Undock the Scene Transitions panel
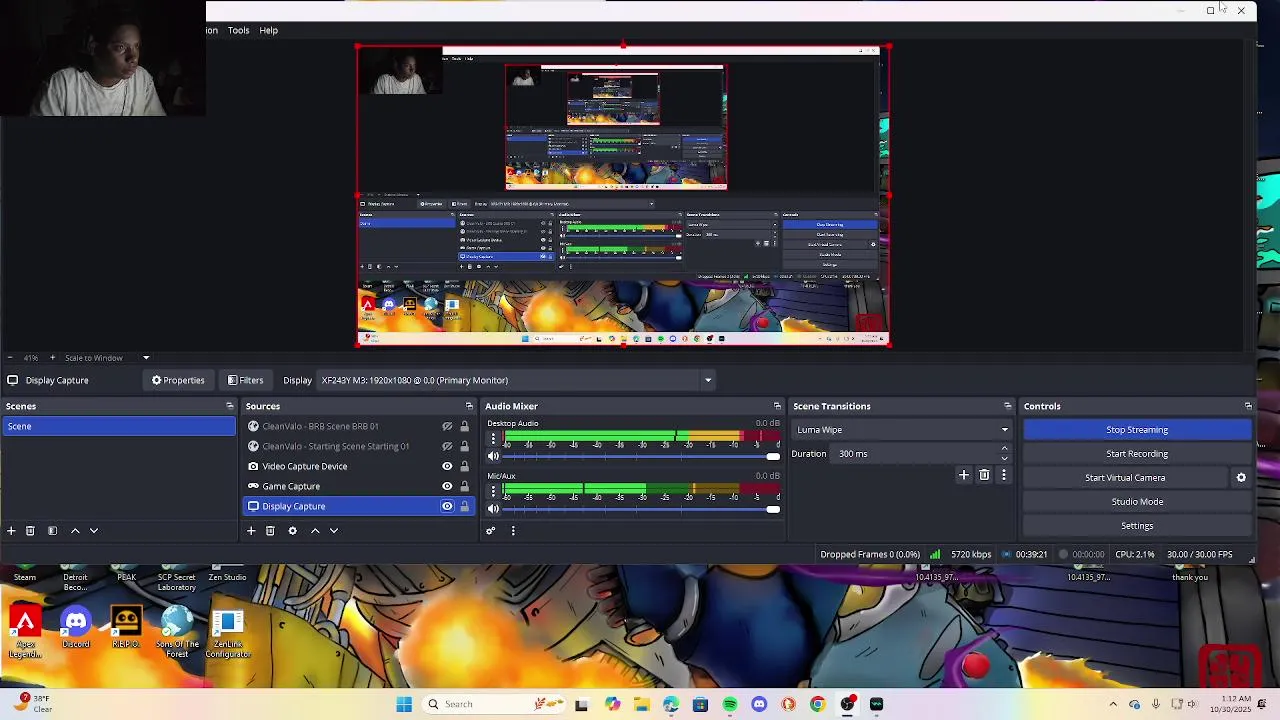 (1007, 406)
